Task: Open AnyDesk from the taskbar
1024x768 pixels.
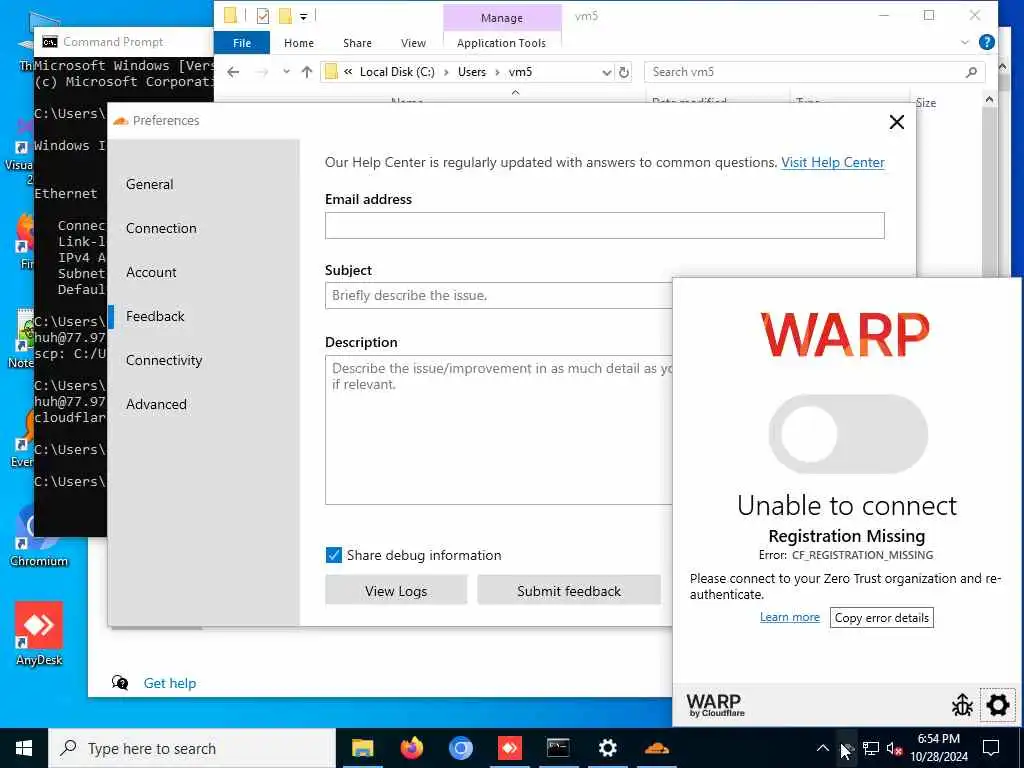Action: click(509, 748)
